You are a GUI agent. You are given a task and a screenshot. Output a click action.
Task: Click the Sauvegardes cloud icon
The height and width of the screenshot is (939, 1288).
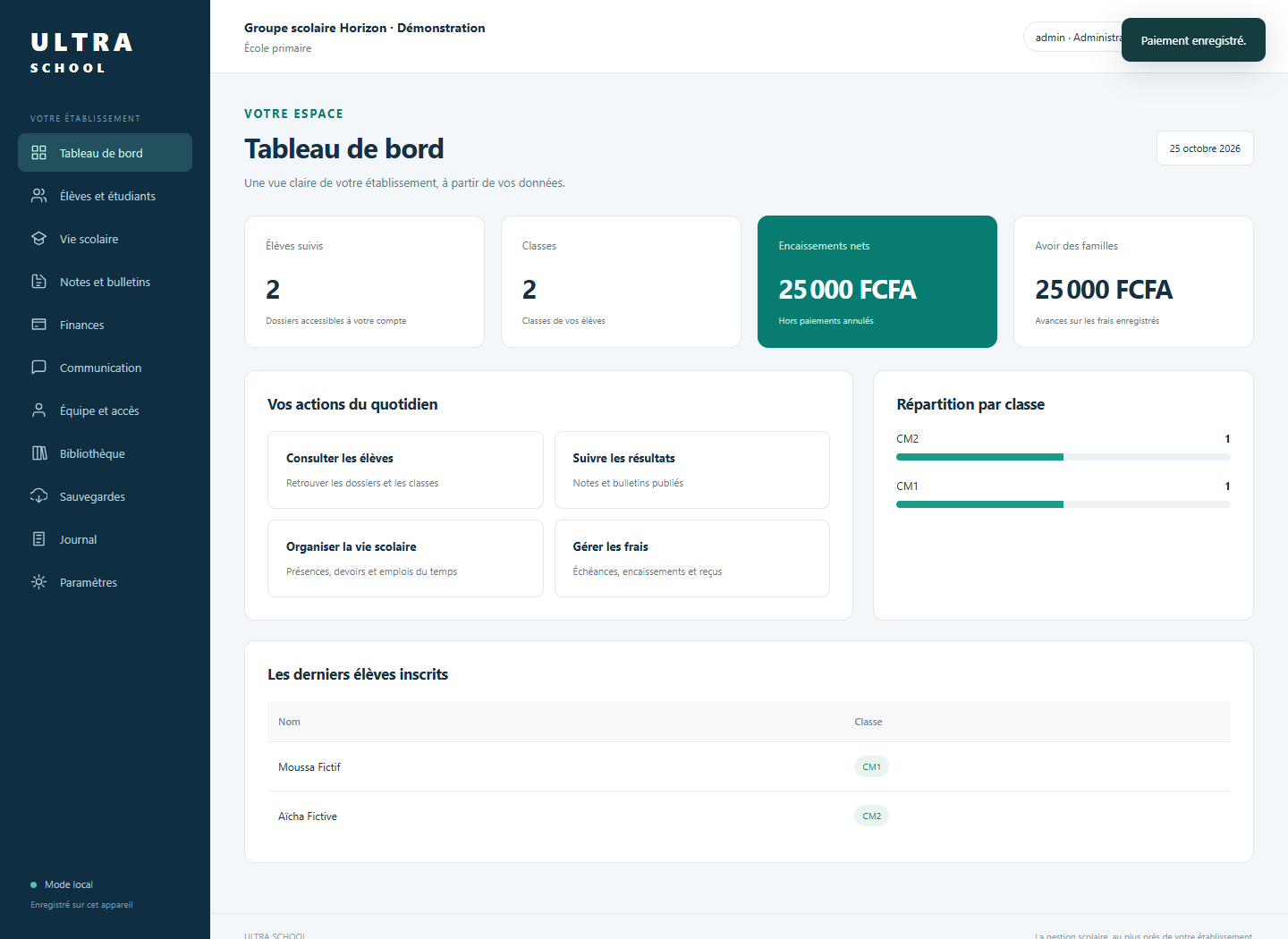click(38, 496)
